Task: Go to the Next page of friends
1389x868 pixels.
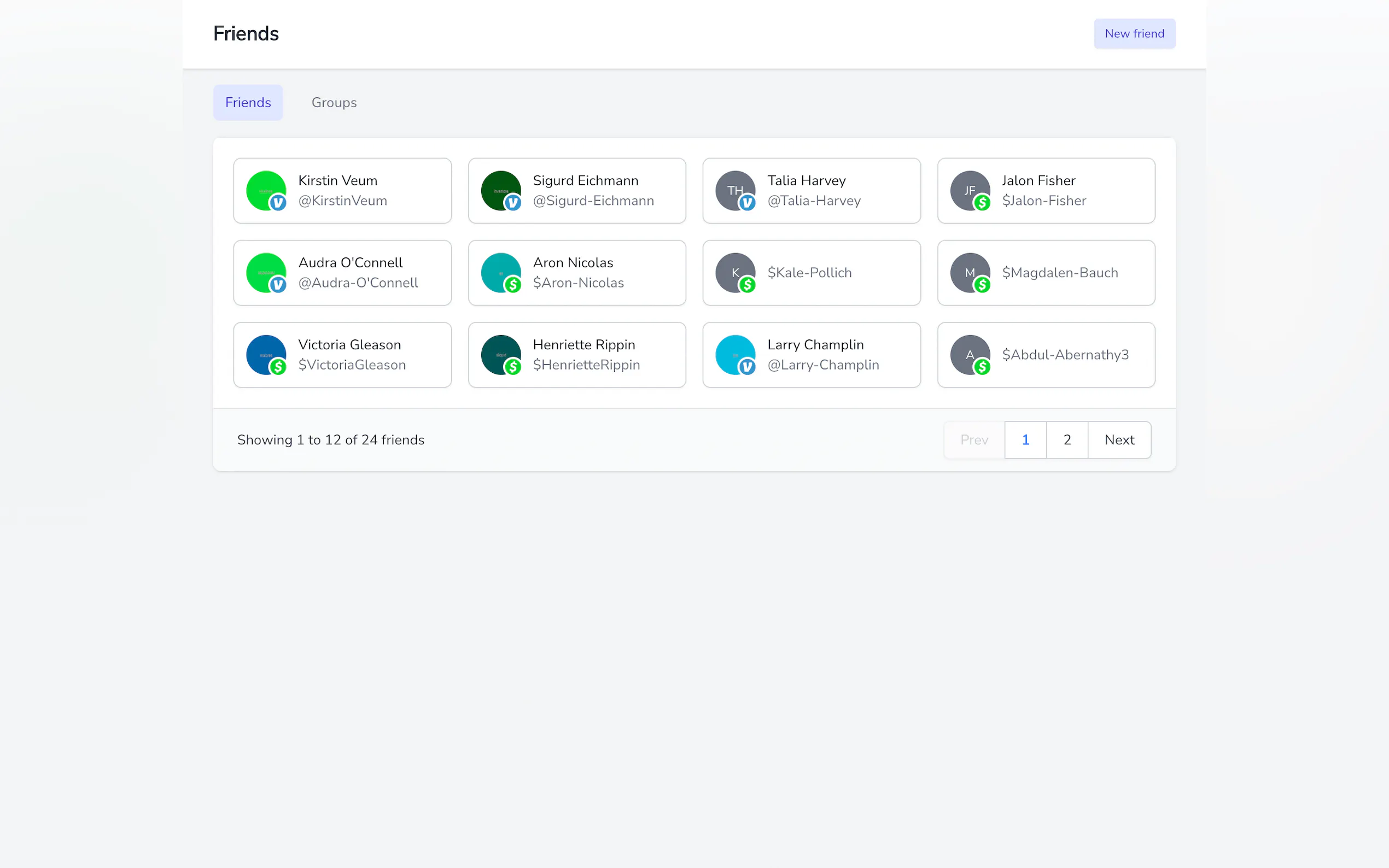Action: 1118,440
